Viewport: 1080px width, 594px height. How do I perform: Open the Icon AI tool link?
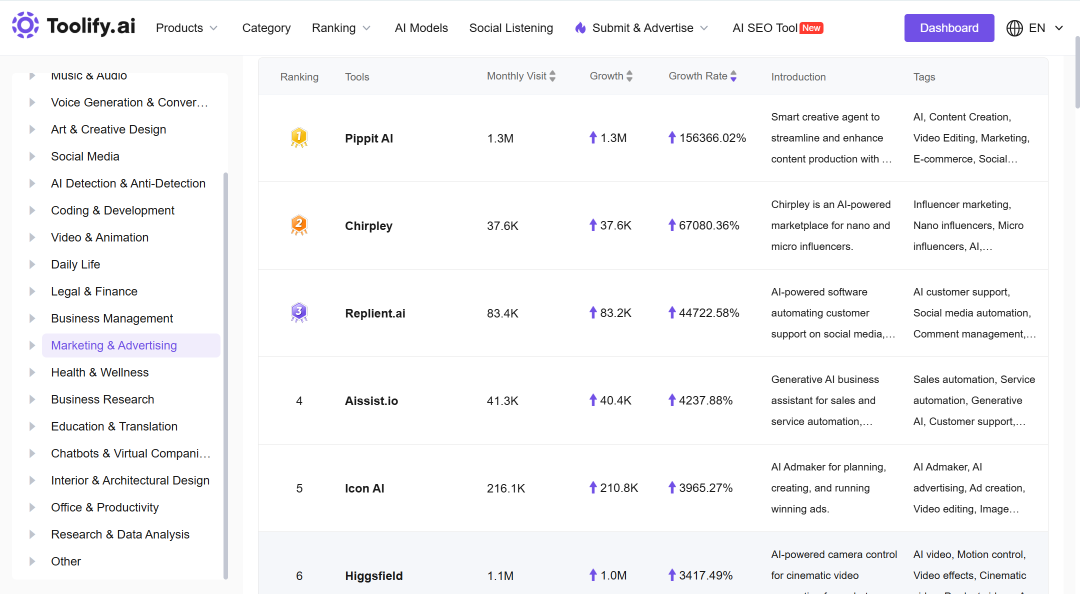pyautogui.click(x=364, y=488)
